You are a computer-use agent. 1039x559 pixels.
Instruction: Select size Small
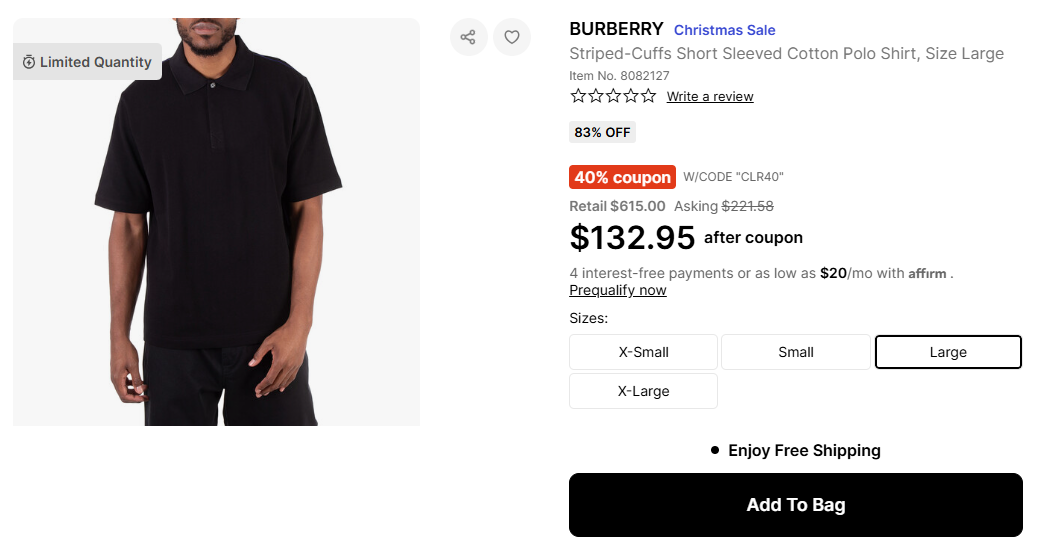[796, 352]
